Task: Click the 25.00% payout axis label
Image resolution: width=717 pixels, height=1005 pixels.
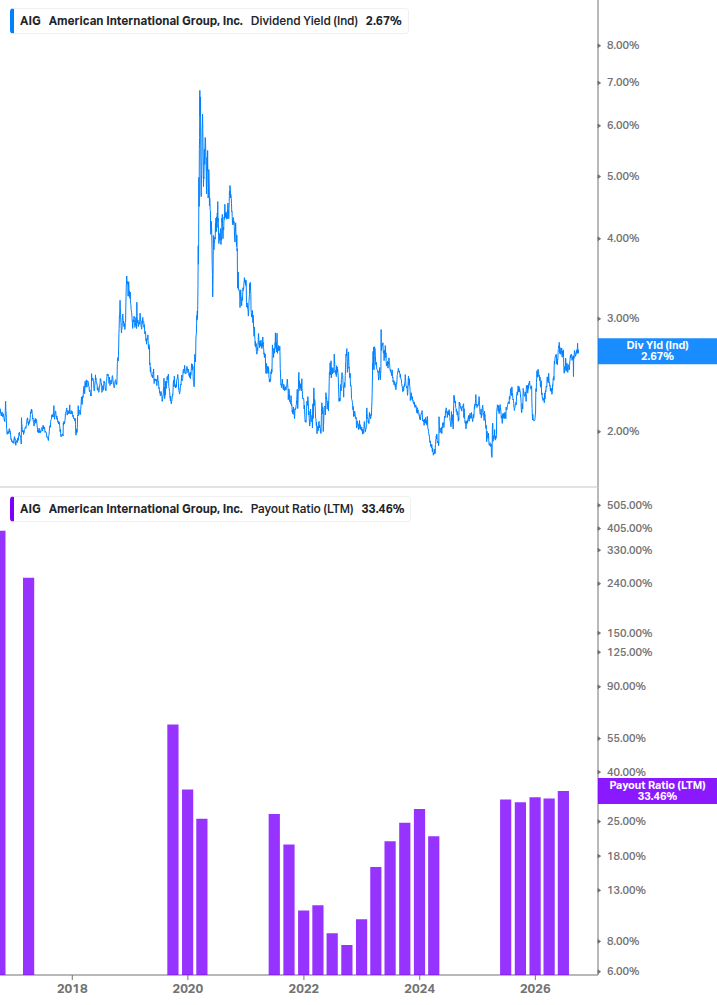Action: [x=626, y=822]
